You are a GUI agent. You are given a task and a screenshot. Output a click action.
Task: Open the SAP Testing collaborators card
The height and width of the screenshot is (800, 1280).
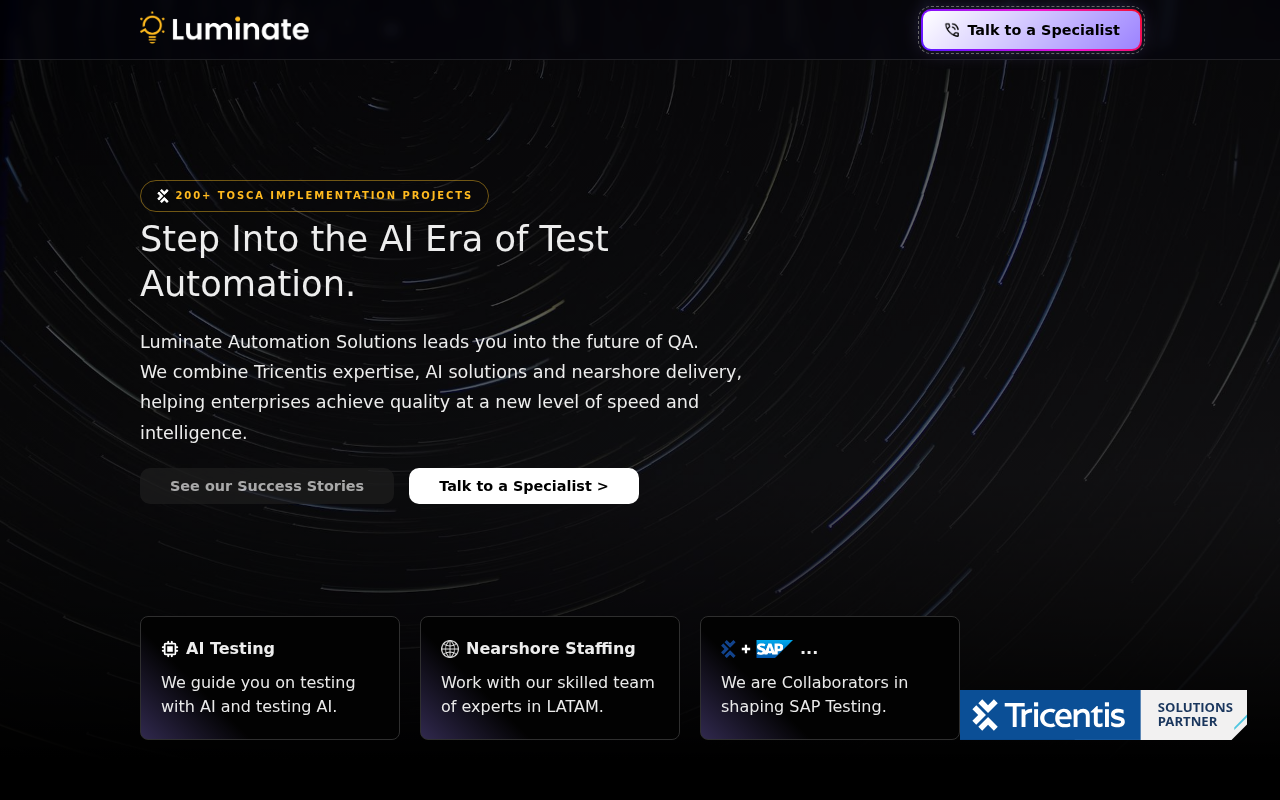830,678
